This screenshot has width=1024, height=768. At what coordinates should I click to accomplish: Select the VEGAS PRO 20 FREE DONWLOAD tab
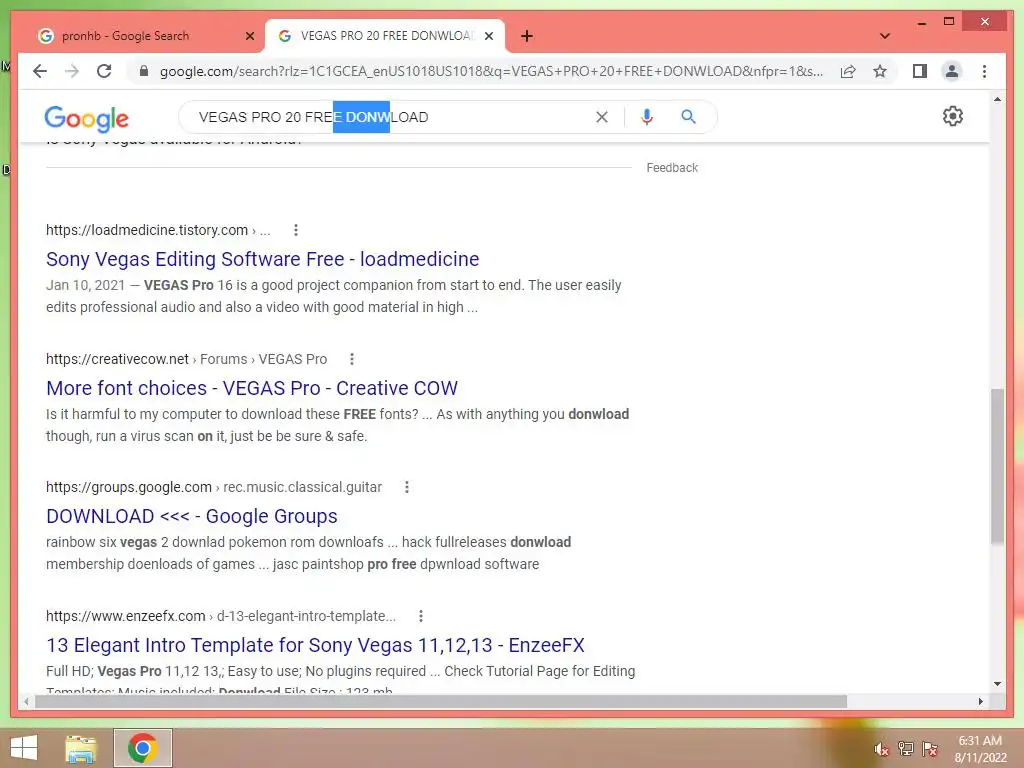pos(387,36)
